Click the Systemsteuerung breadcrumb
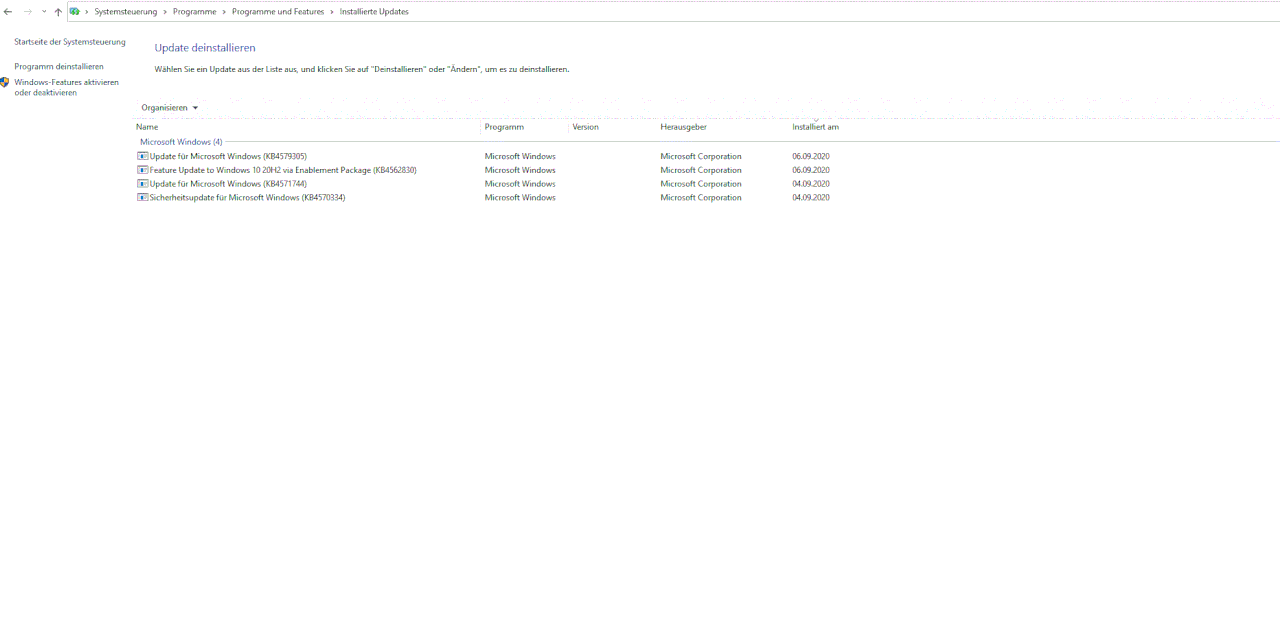Viewport: 1280px width, 619px height. tap(126, 12)
